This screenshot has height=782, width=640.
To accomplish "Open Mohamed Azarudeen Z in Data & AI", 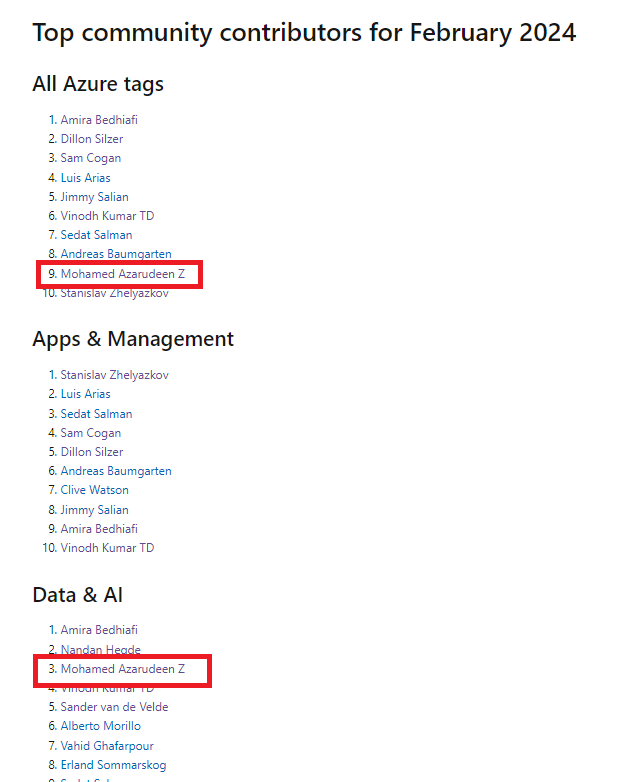I will (123, 669).
